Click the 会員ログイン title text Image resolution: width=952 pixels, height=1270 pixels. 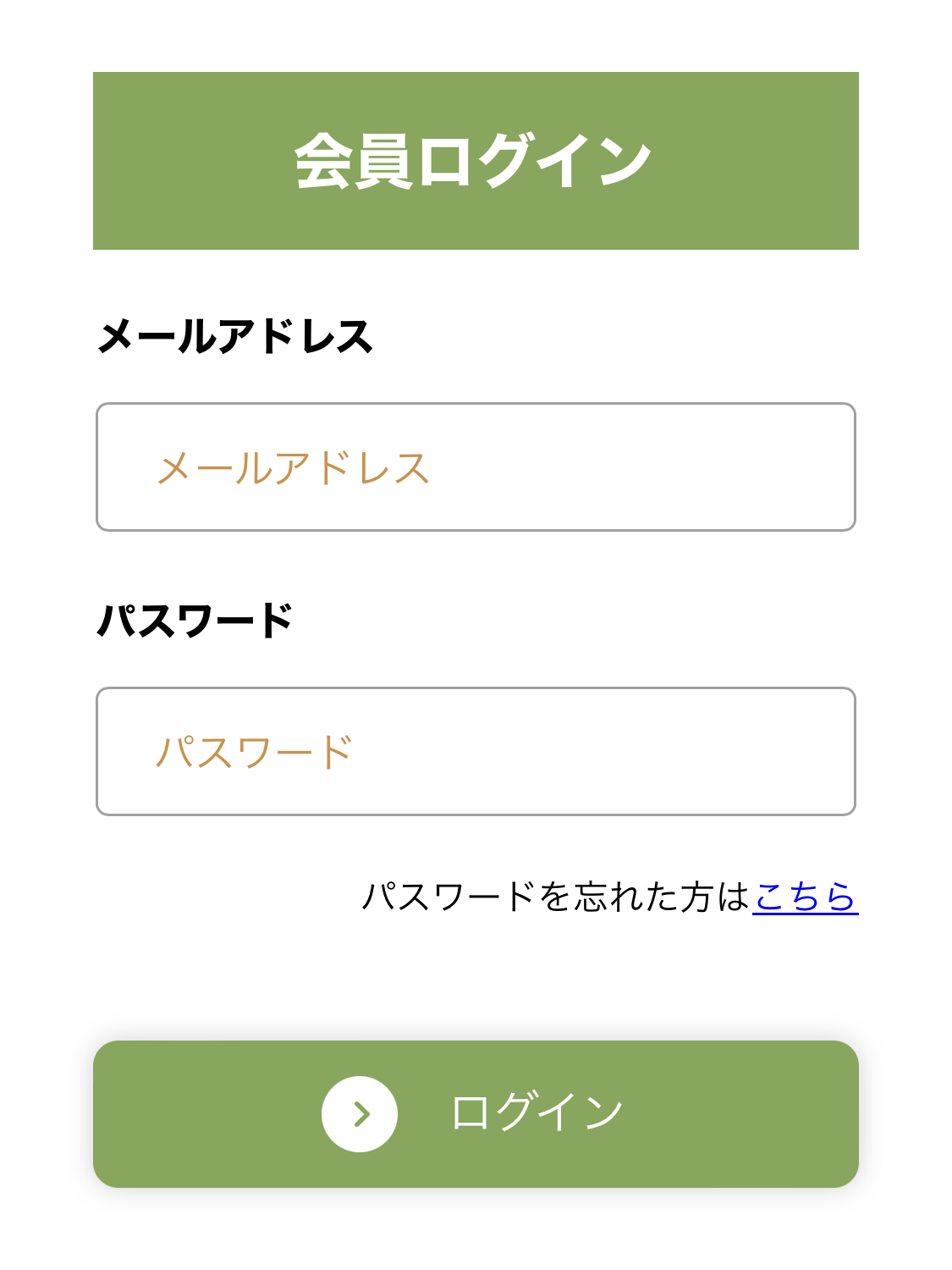pos(474,161)
